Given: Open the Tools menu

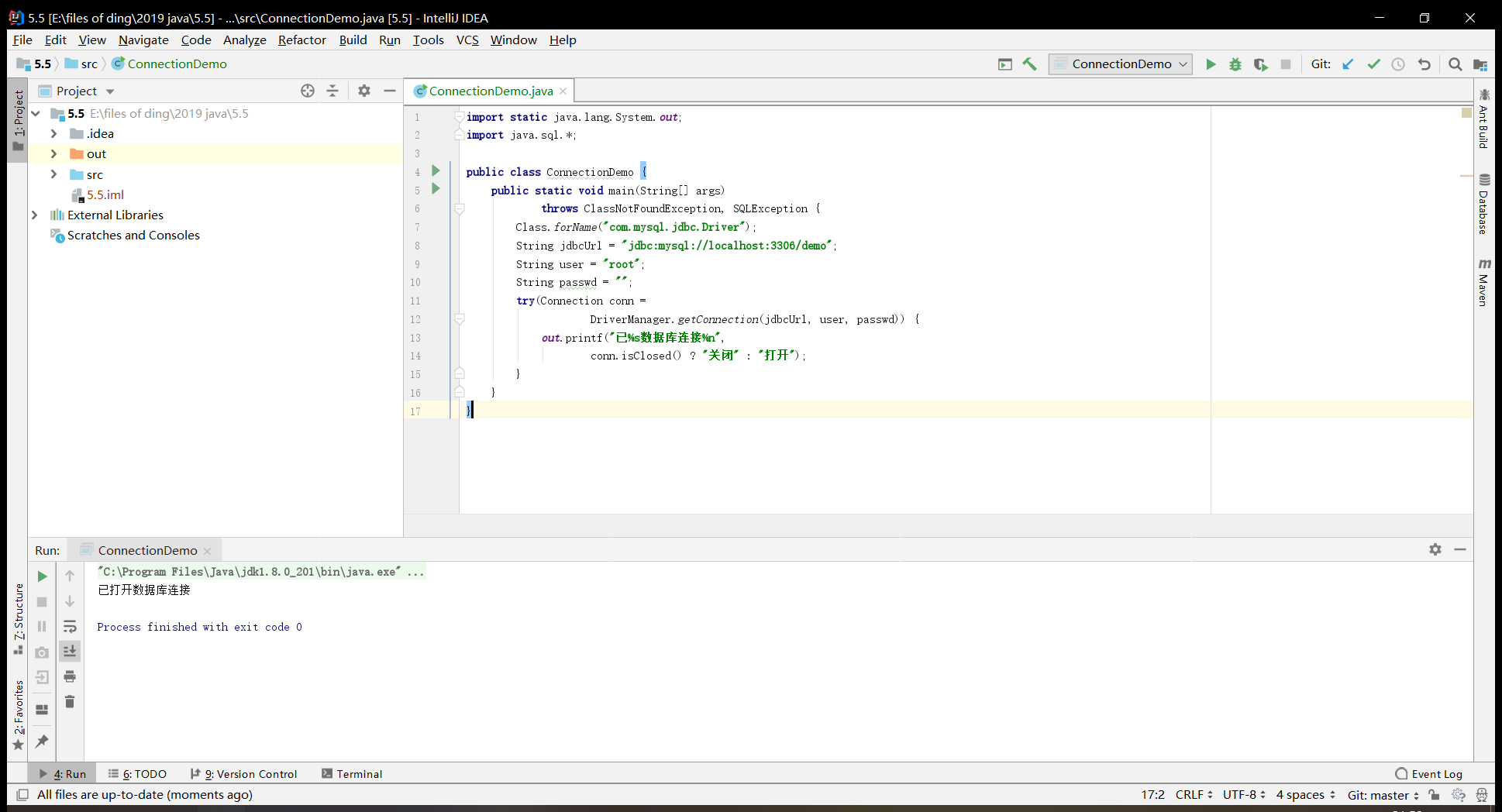Looking at the screenshot, I should [x=428, y=40].
